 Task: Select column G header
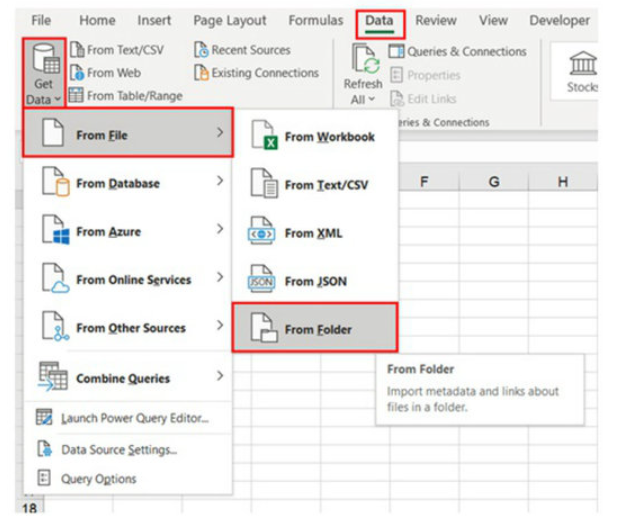pyautogui.click(x=493, y=182)
